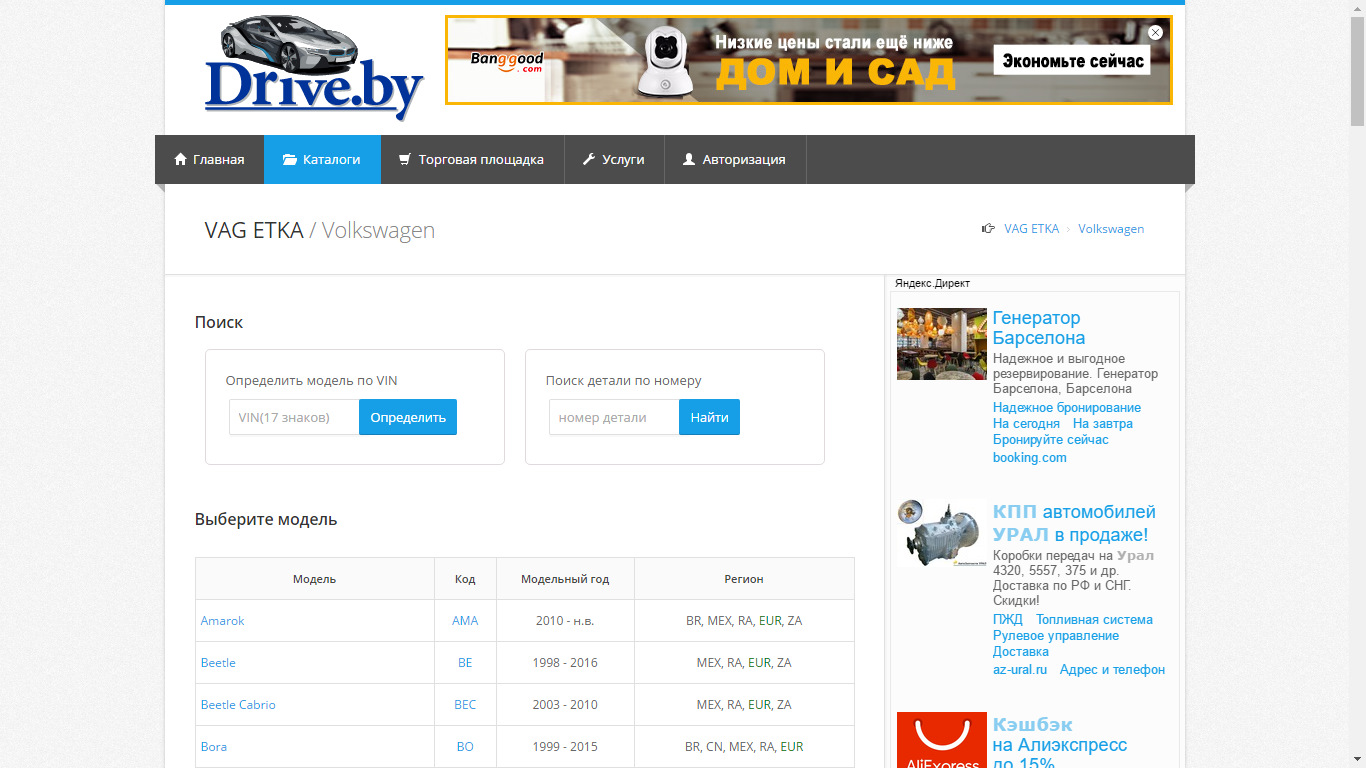The height and width of the screenshot is (768, 1366).
Task: Click the BEC model code link
Action: point(465,705)
